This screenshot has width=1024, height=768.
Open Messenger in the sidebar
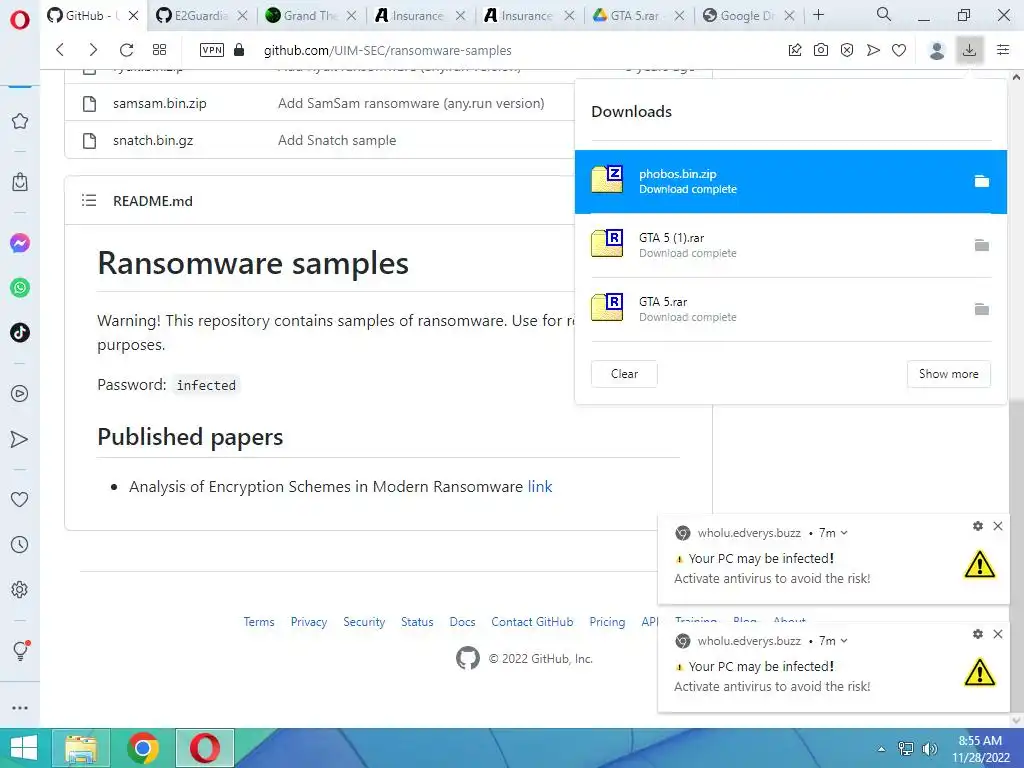[x=20, y=243]
